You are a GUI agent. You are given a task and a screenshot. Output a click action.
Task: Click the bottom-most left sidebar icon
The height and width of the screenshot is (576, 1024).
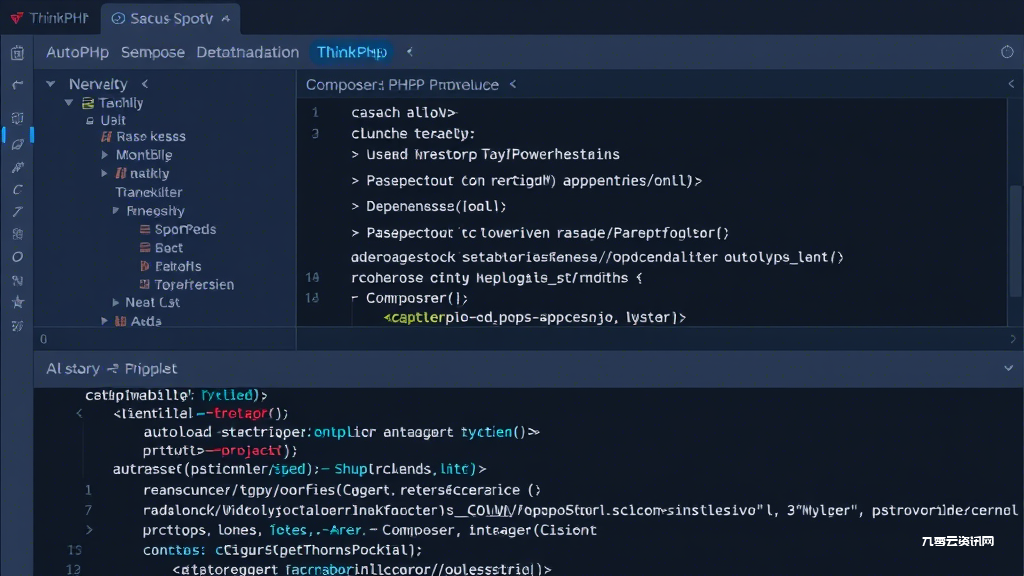click(x=18, y=325)
